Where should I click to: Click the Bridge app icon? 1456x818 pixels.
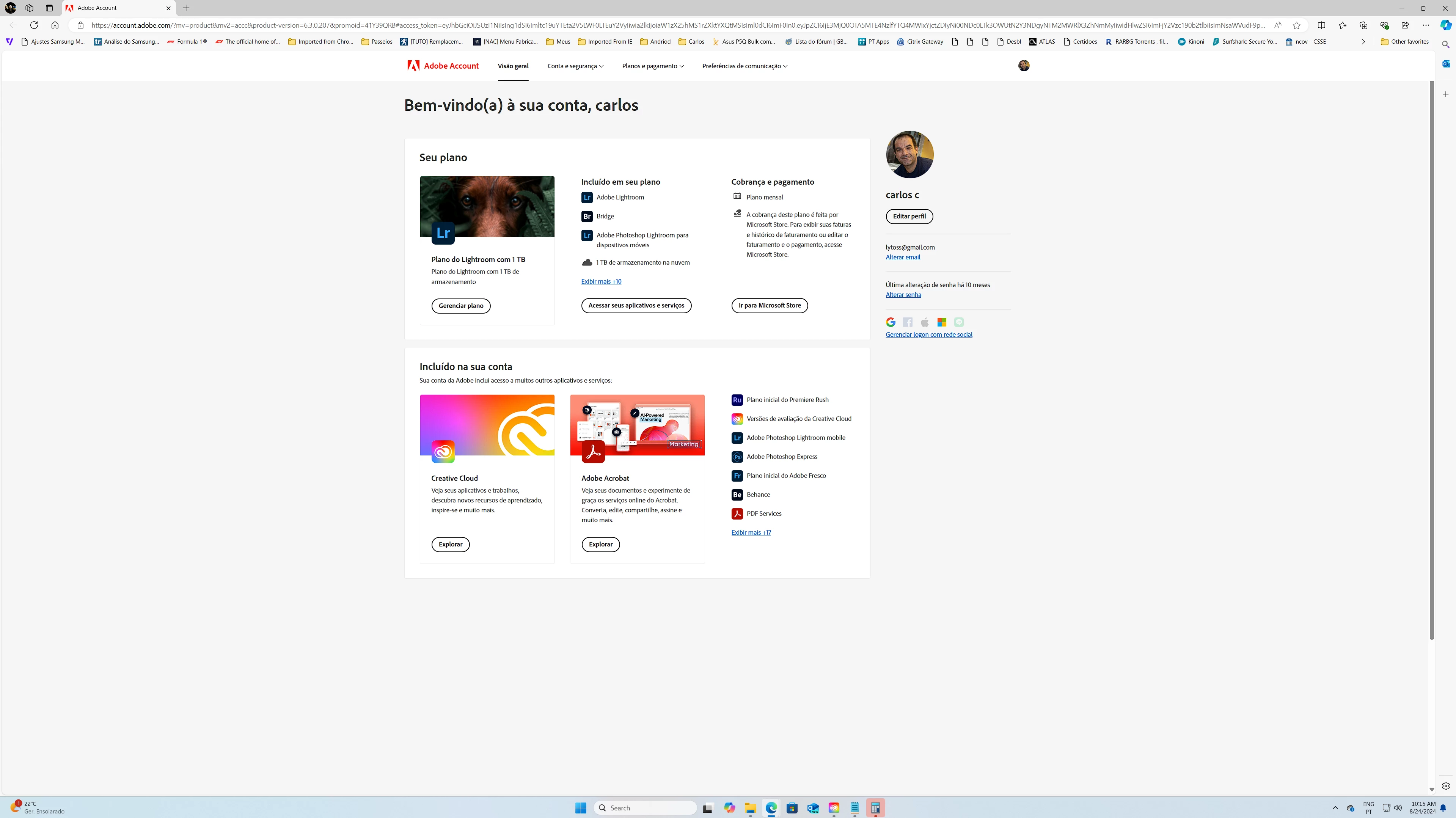click(587, 217)
